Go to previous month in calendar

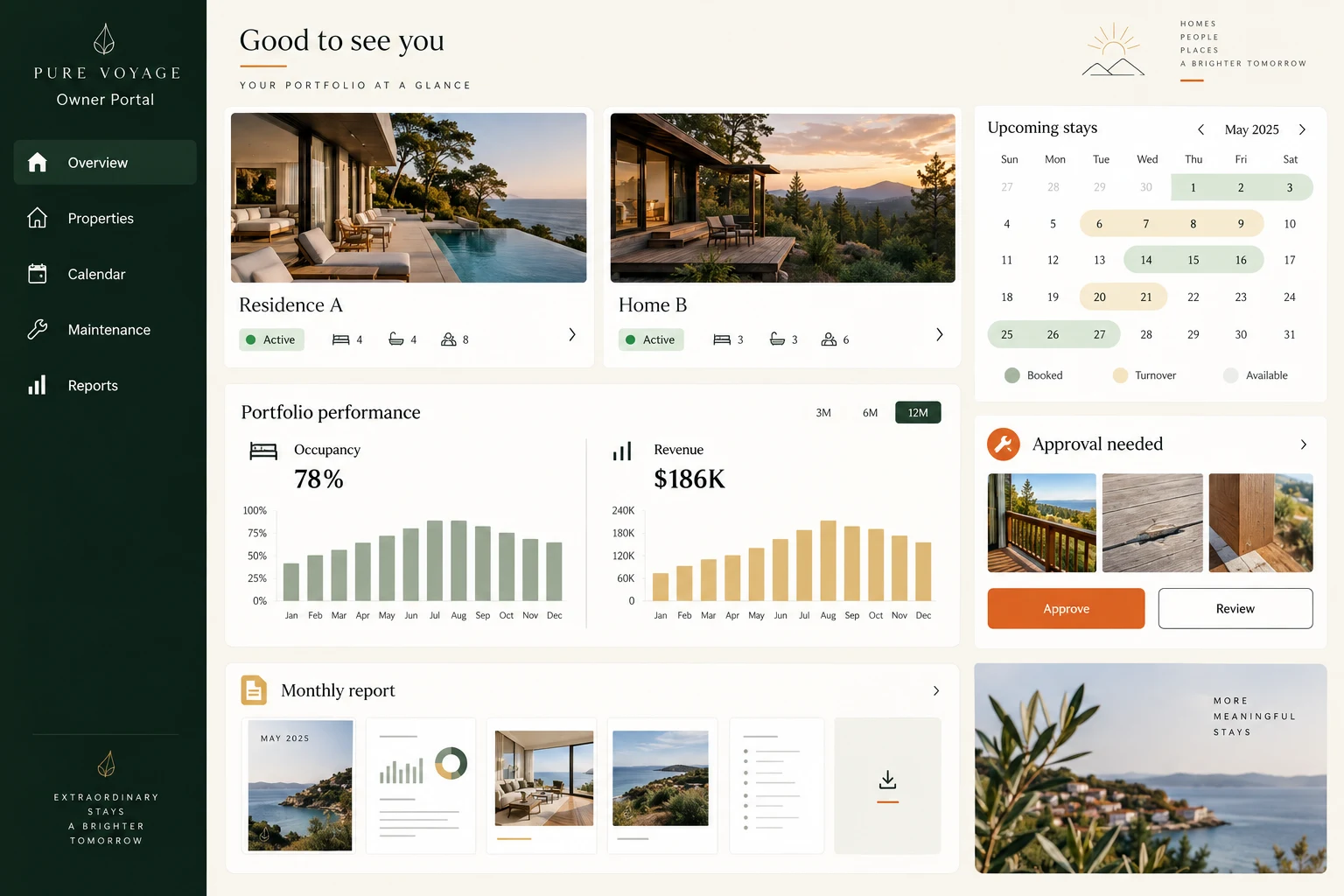1201,129
